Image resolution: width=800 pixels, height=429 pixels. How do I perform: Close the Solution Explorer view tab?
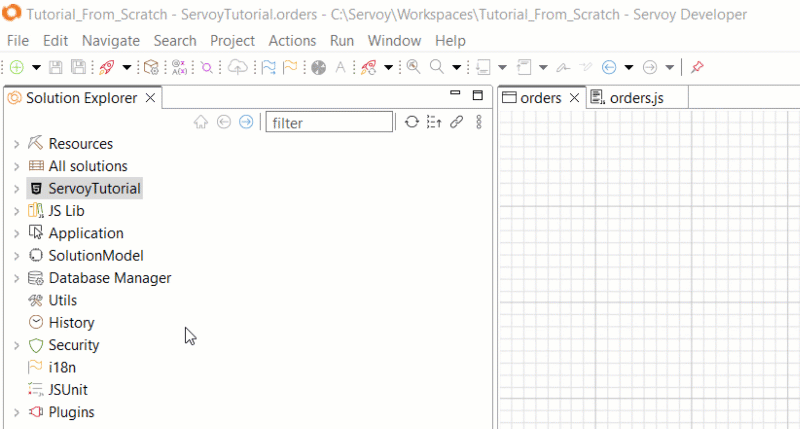(x=150, y=98)
